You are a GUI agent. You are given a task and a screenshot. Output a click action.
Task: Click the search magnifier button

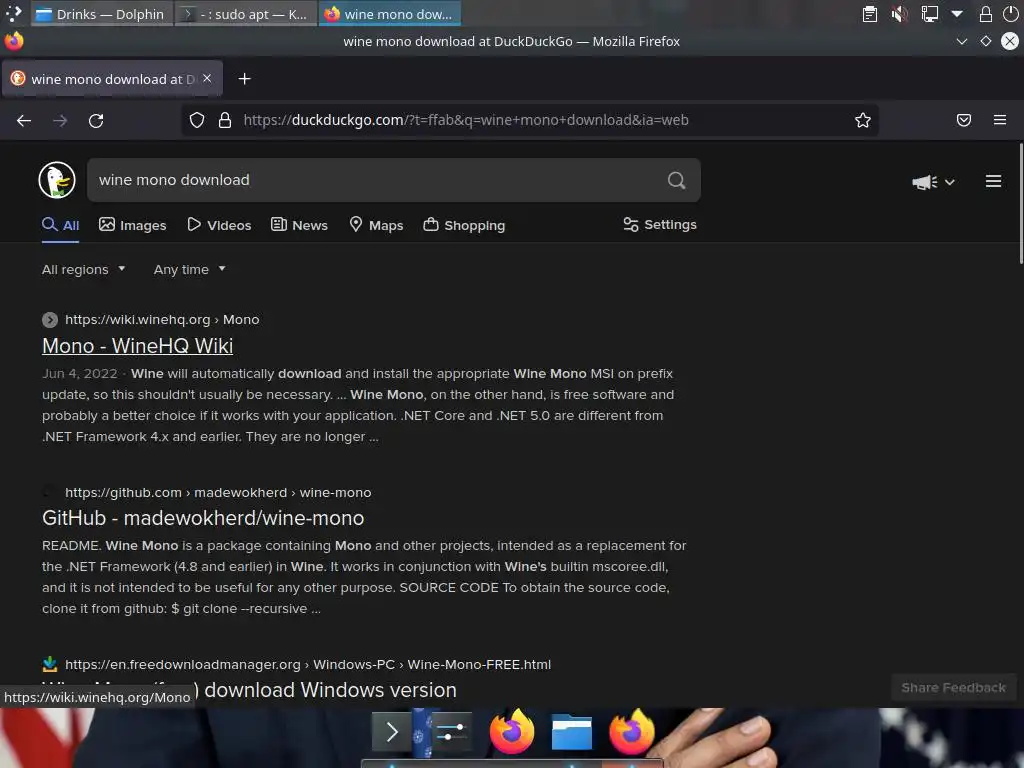[677, 180]
